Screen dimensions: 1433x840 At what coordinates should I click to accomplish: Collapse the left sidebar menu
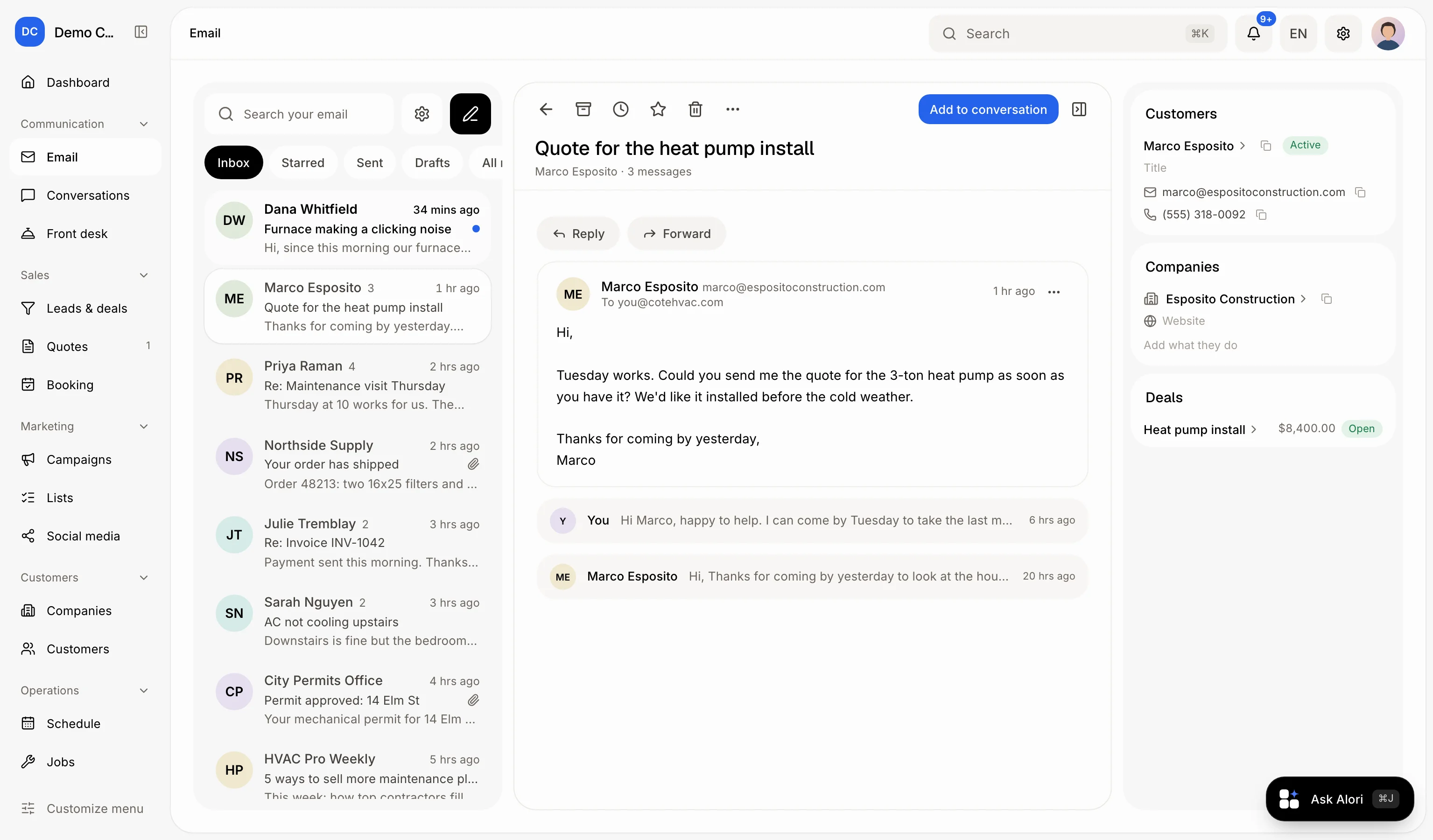141,32
